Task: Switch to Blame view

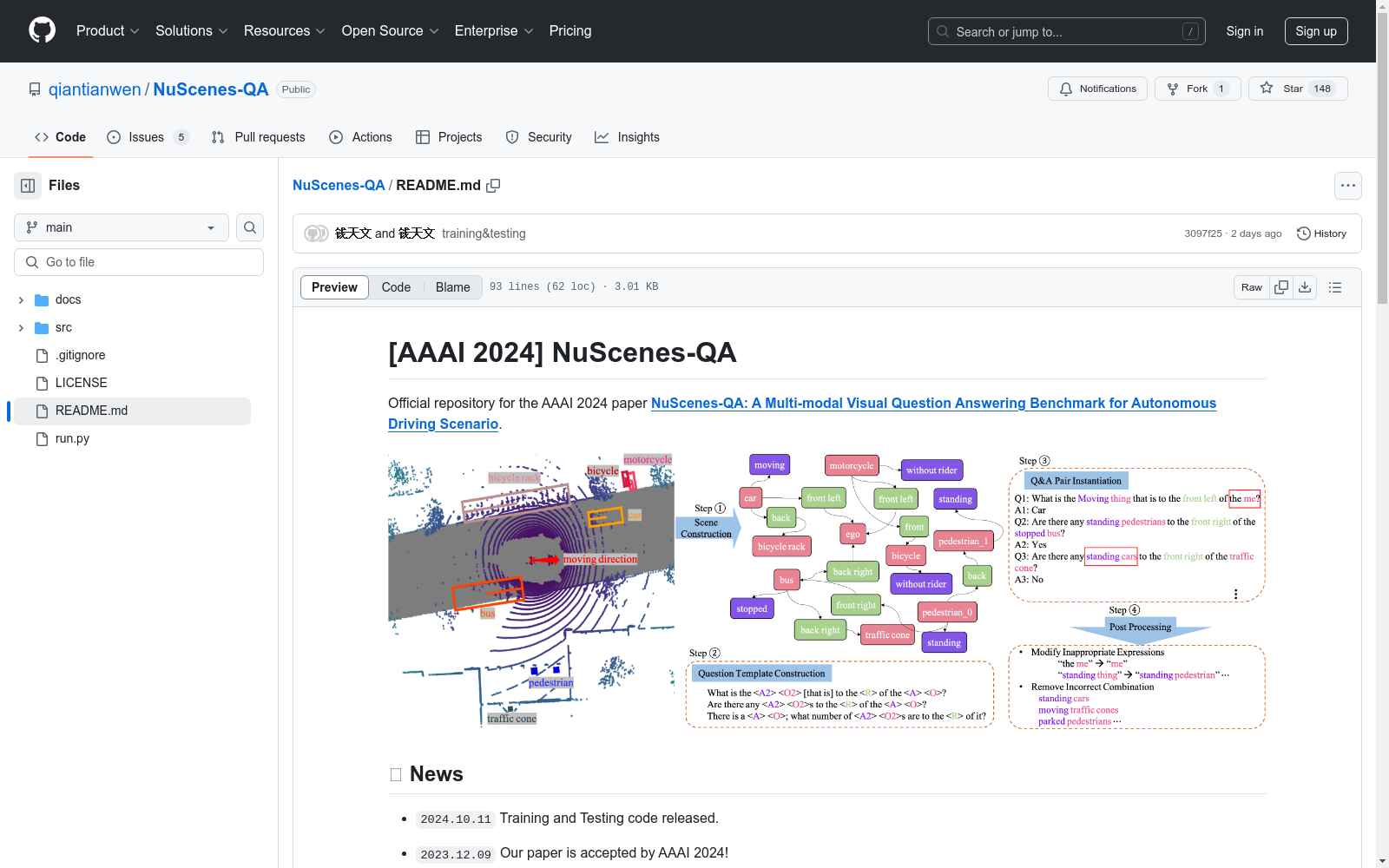Action: coord(452,287)
